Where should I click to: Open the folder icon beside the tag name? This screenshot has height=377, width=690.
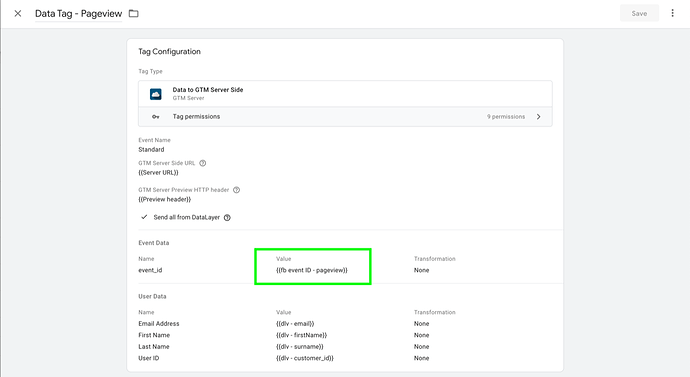click(133, 14)
